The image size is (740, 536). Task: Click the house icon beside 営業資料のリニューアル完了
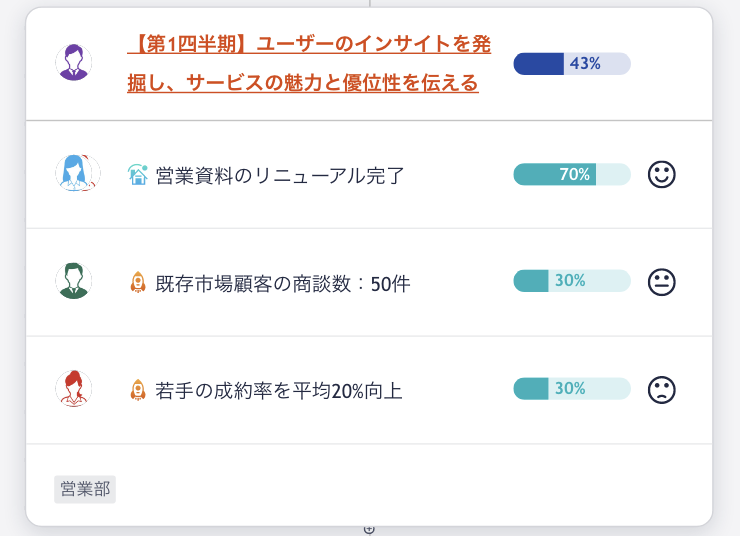(138, 175)
